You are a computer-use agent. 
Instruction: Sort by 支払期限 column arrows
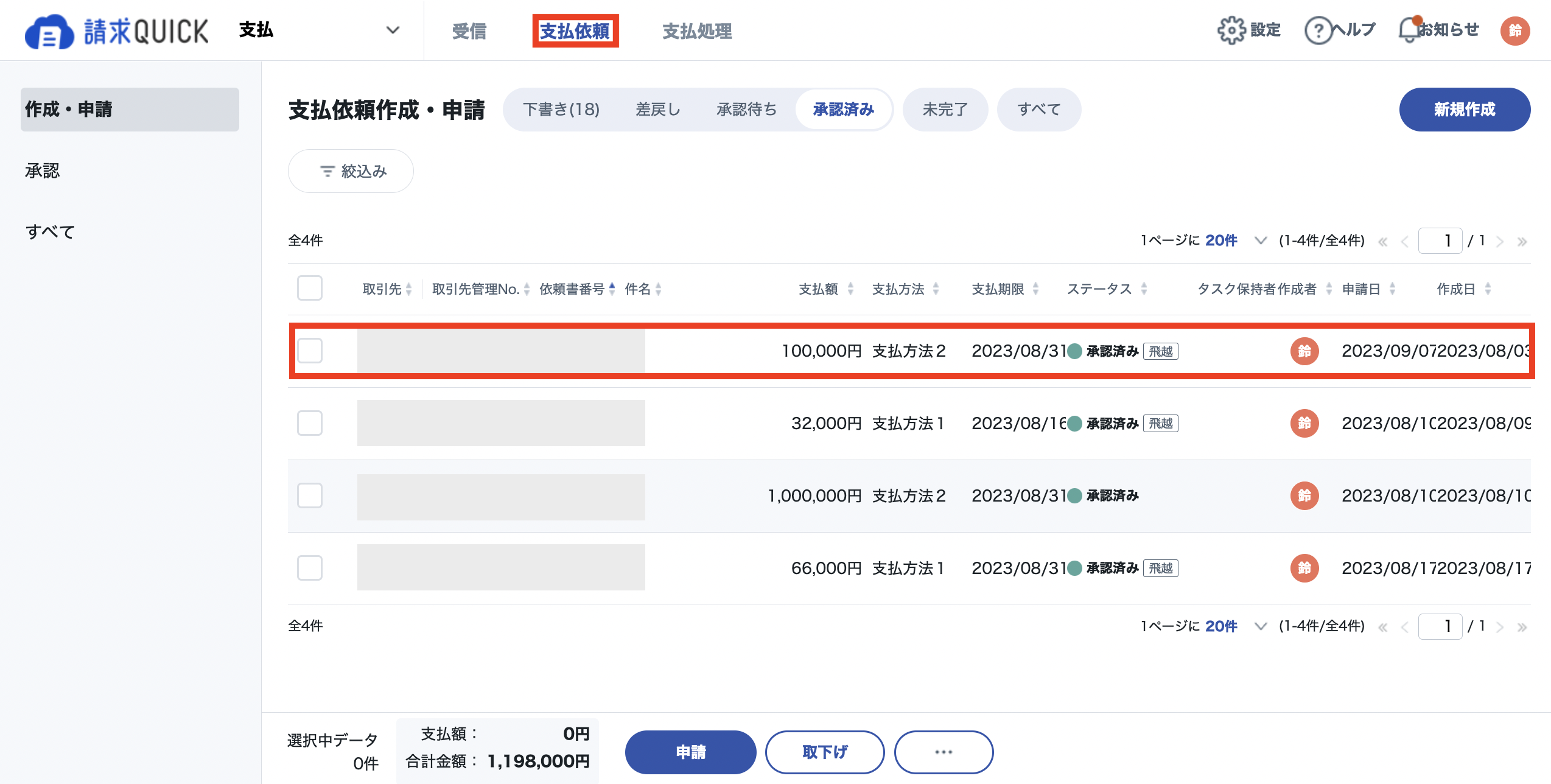[x=1035, y=289]
